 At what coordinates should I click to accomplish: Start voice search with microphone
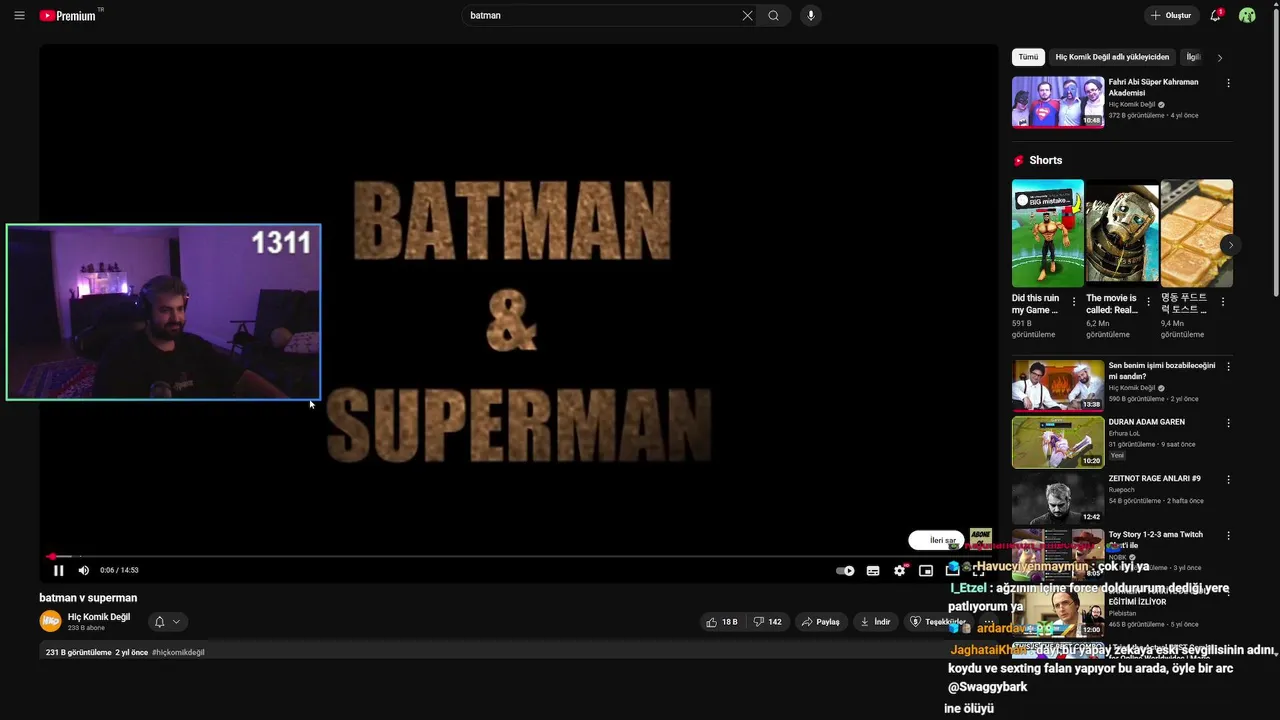(811, 15)
